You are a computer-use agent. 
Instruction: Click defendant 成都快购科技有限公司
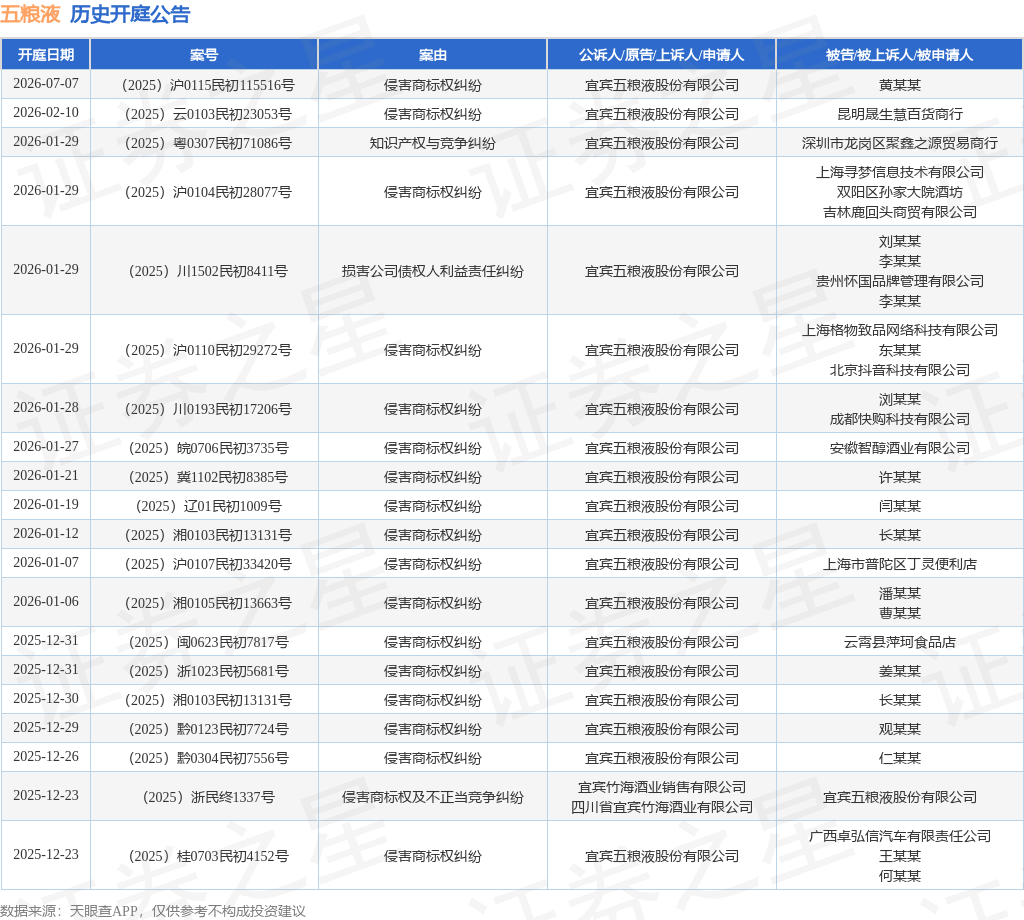tap(899, 419)
